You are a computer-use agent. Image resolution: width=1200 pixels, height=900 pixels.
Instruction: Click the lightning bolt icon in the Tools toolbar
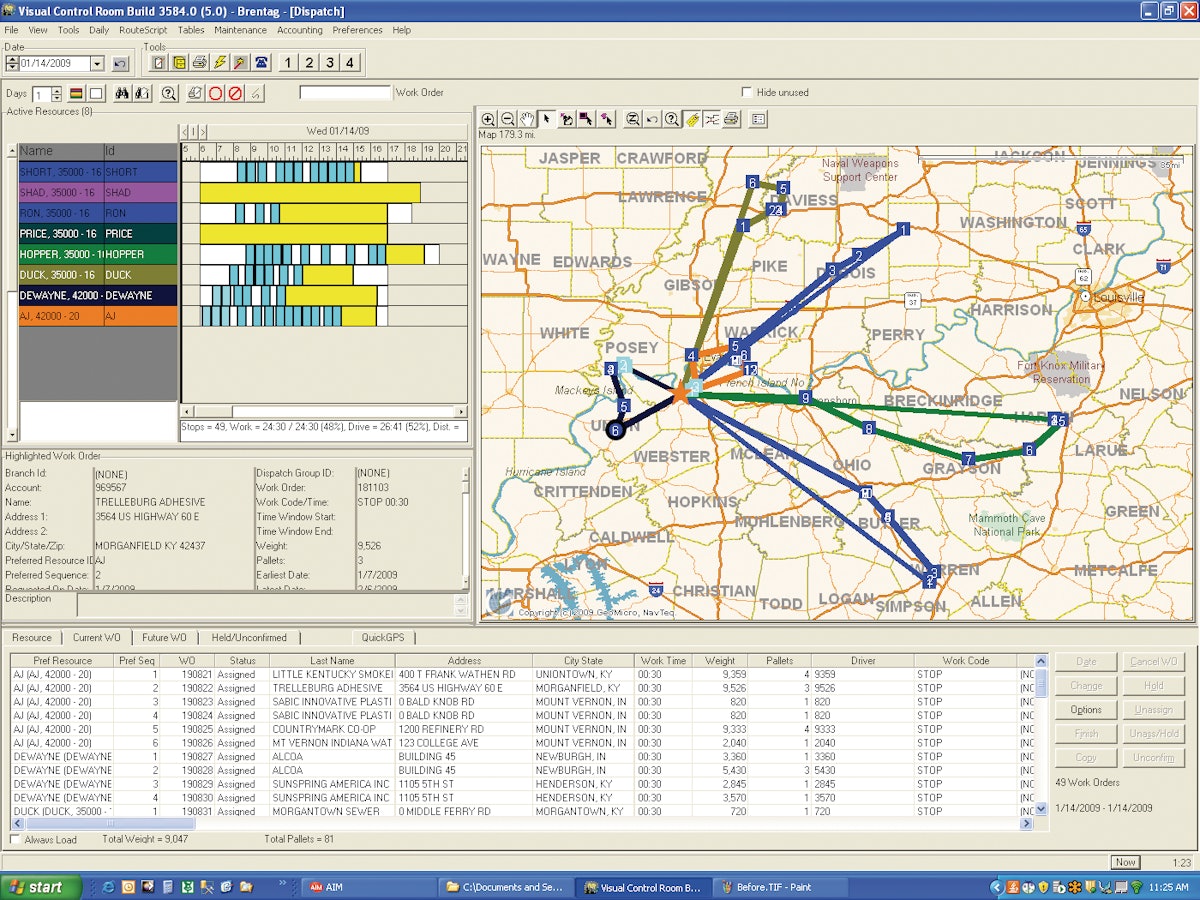click(220, 62)
